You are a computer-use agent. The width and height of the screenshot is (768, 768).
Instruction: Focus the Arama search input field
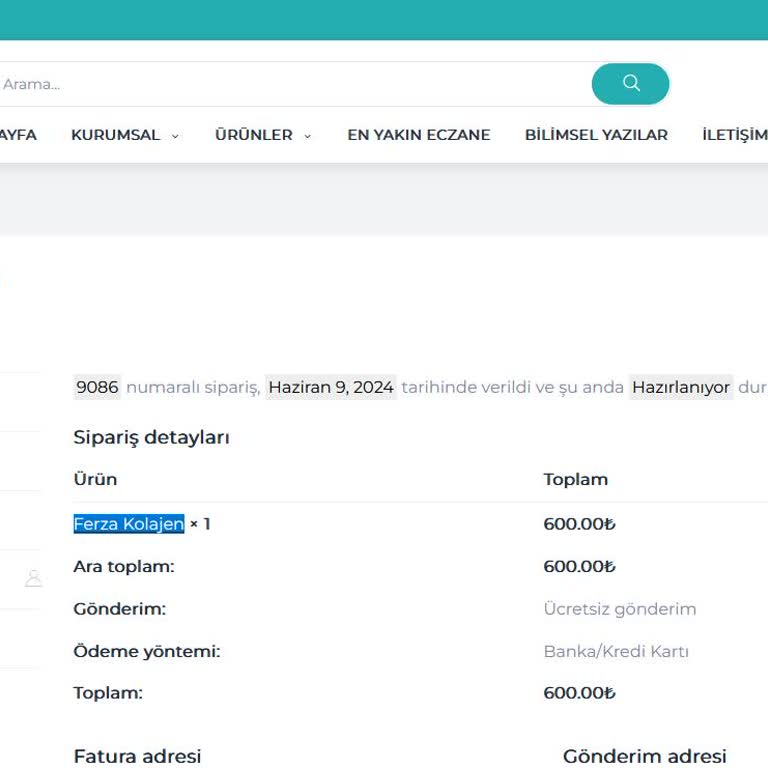[290, 84]
